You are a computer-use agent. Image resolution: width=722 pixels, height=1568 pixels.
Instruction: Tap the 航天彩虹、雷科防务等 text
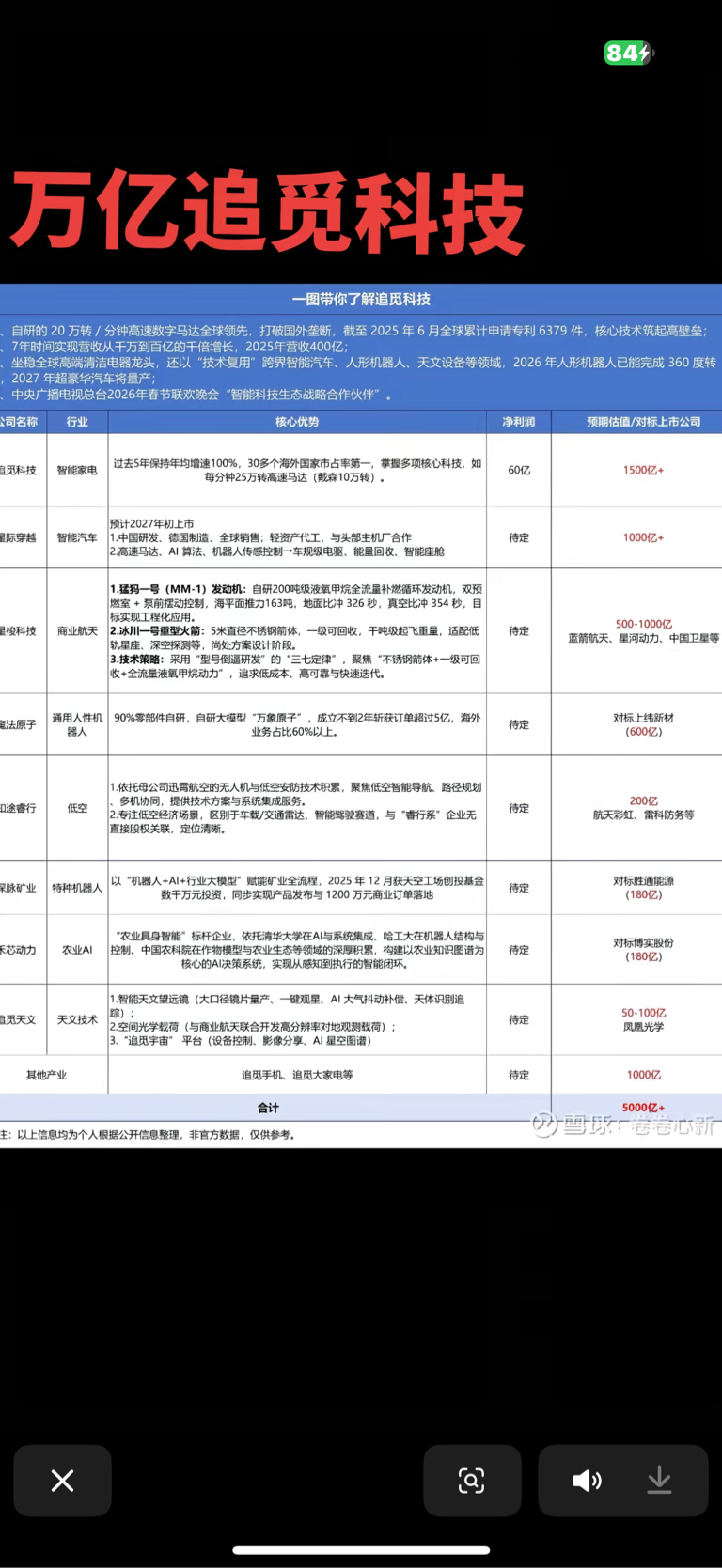pos(644,815)
